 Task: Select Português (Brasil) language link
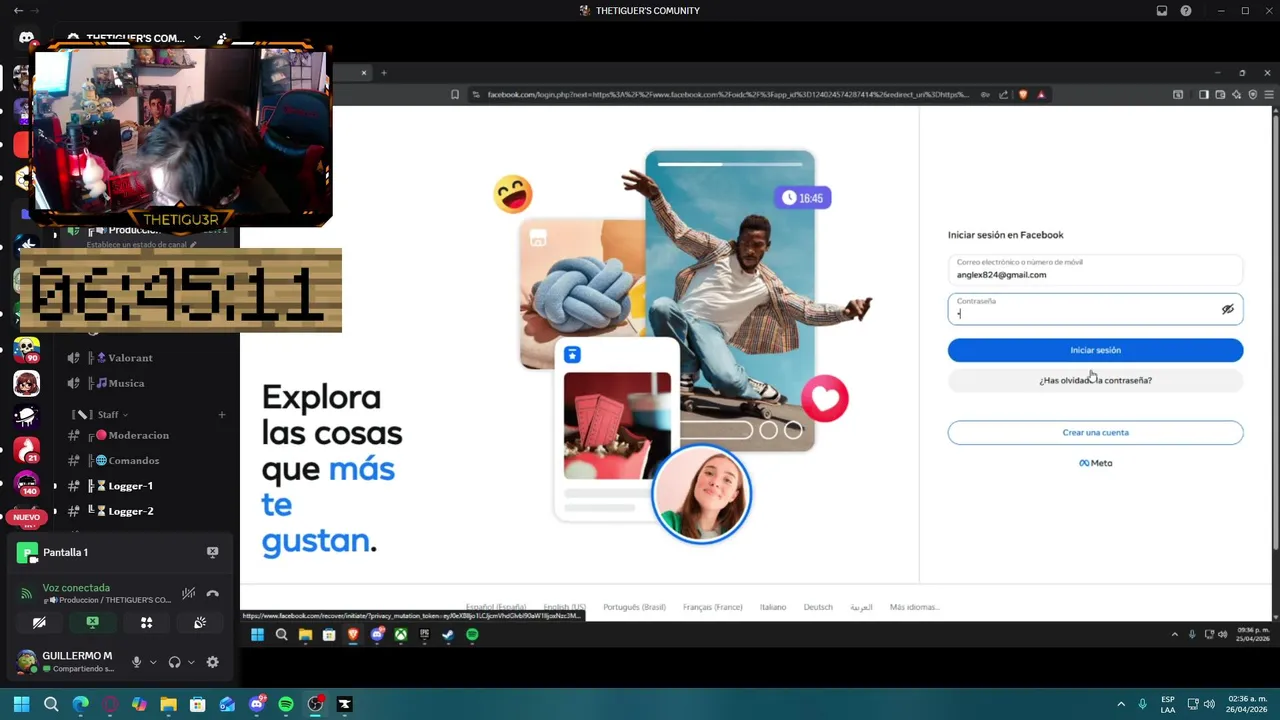[x=634, y=607]
